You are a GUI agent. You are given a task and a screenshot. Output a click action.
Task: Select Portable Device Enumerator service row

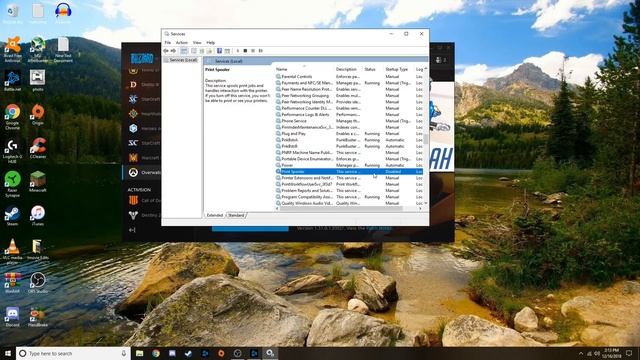tap(349, 159)
